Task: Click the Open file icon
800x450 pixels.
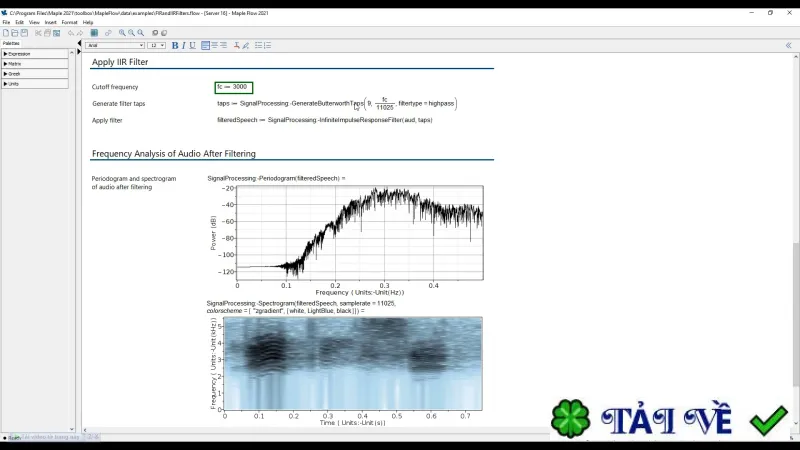Action: [15, 33]
